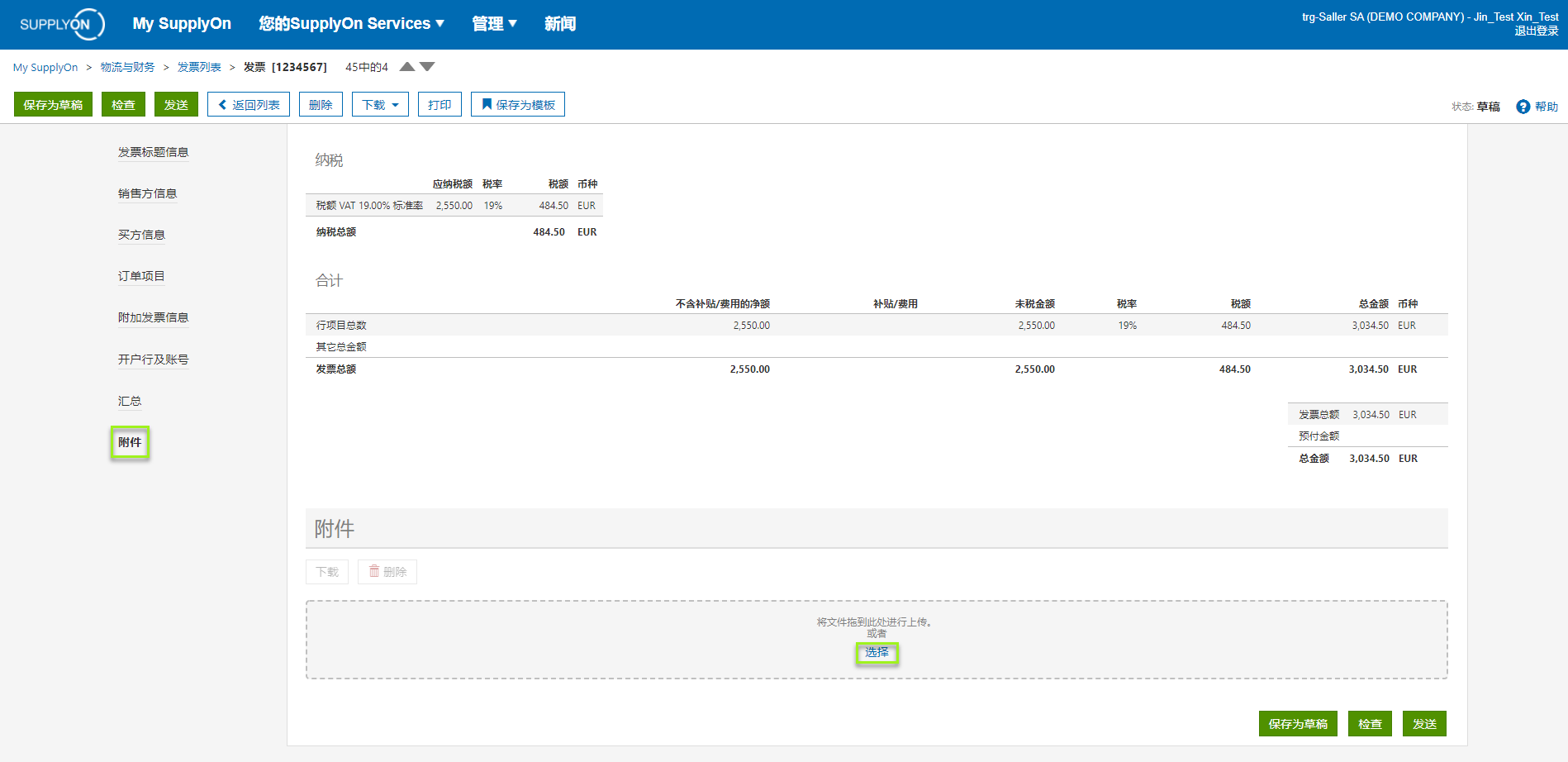Jump to 订单项目 section
Screen dimensions: 1568x762
click(141, 276)
